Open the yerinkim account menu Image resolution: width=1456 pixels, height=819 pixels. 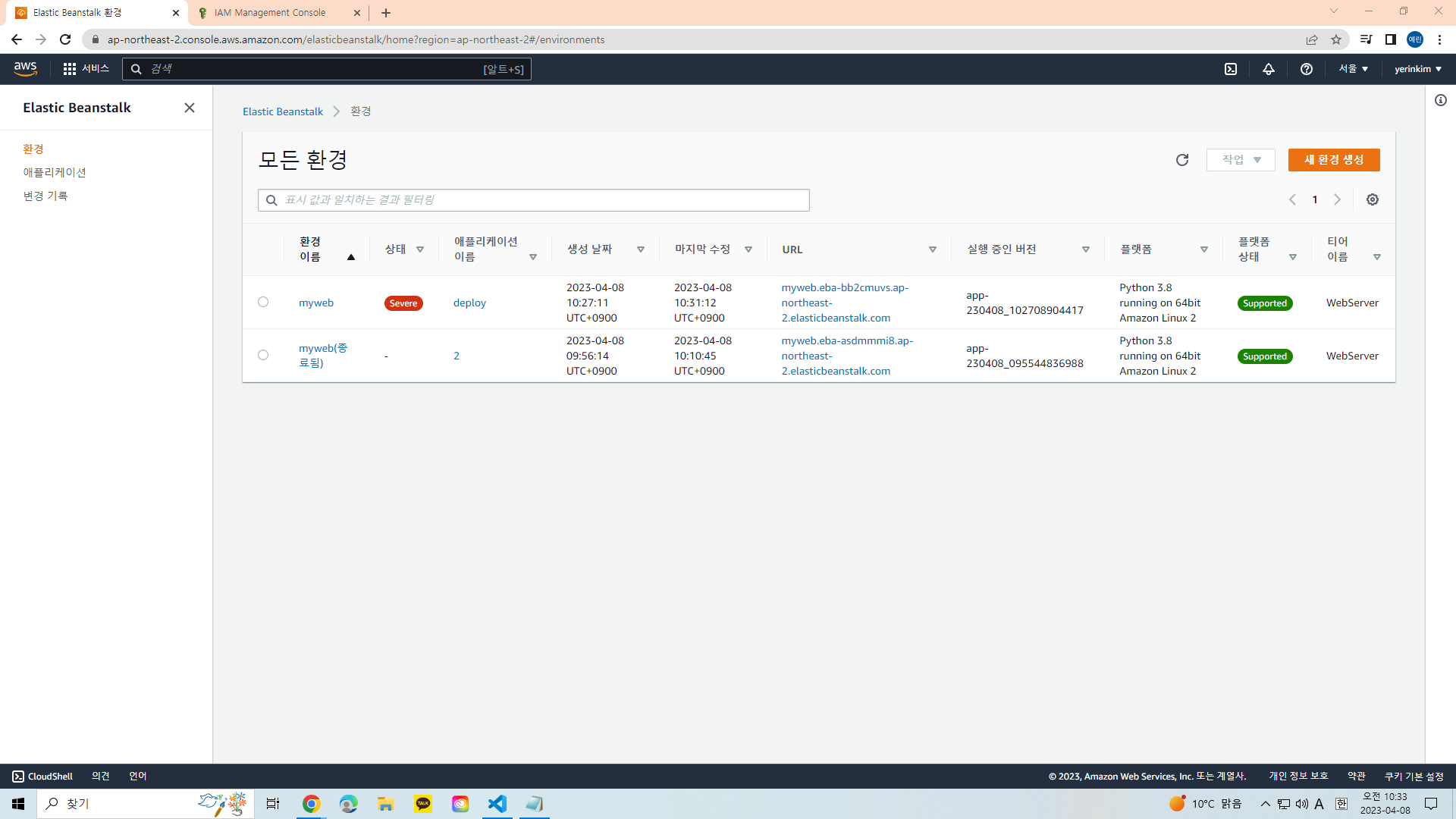click(1417, 69)
